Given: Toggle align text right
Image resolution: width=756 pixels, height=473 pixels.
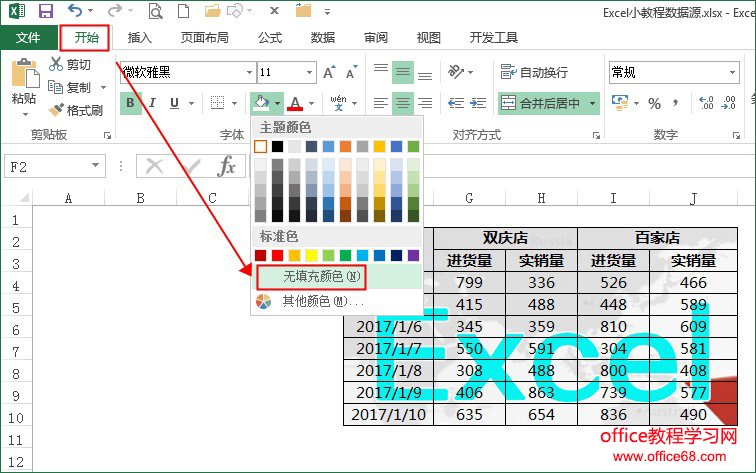Looking at the screenshot, I should coord(425,103).
